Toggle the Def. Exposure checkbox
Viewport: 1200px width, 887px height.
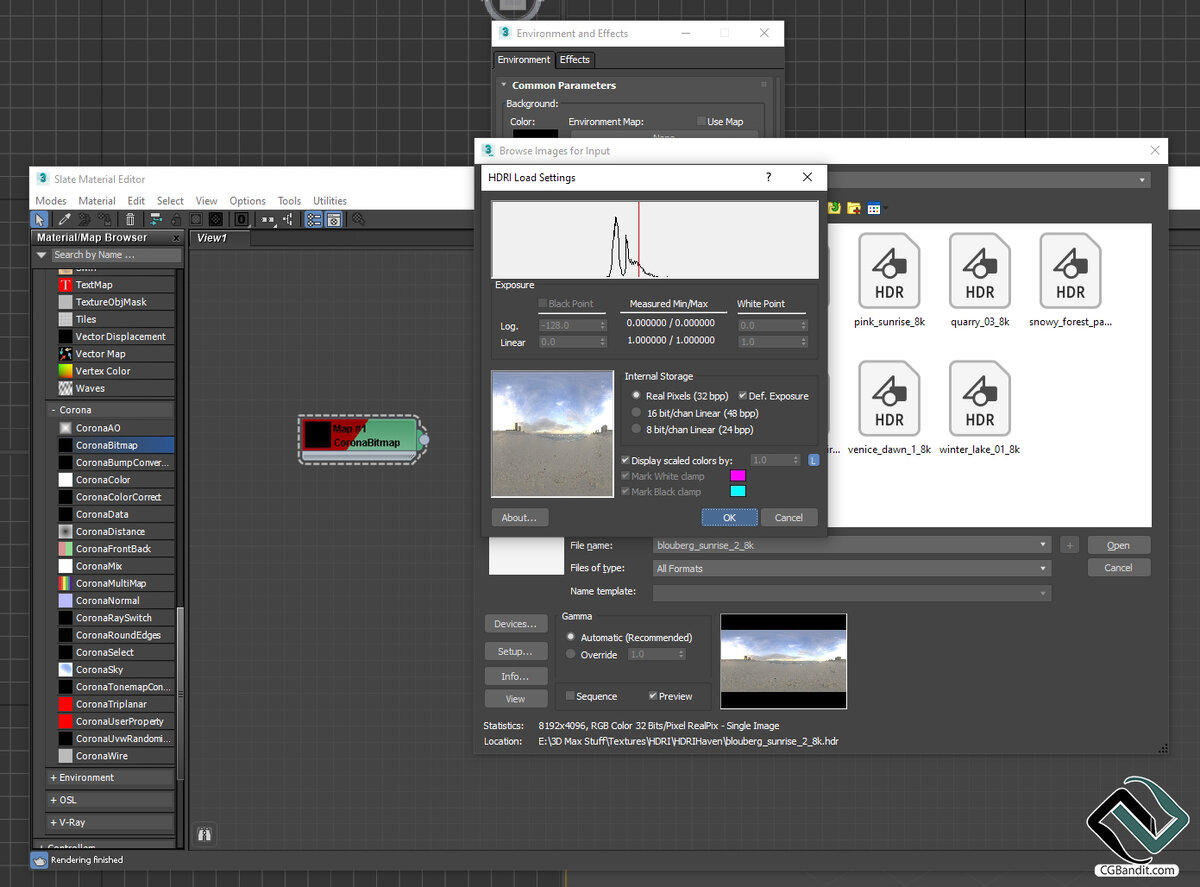pyautogui.click(x=742, y=396)
